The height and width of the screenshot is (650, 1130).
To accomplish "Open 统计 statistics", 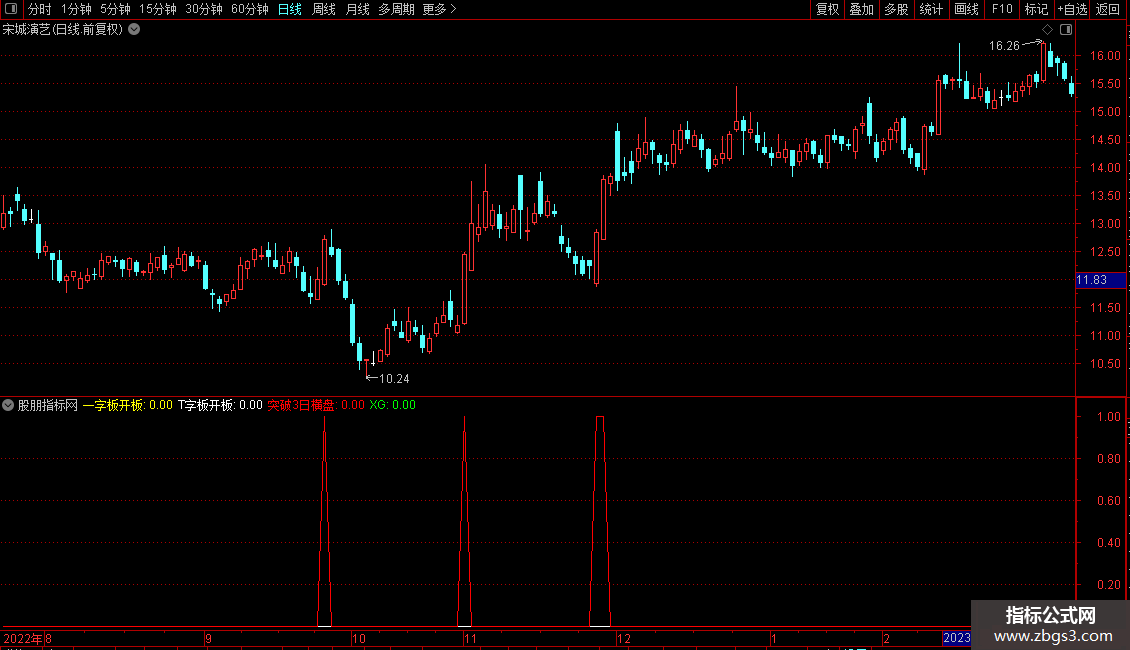I will [931, 9].
